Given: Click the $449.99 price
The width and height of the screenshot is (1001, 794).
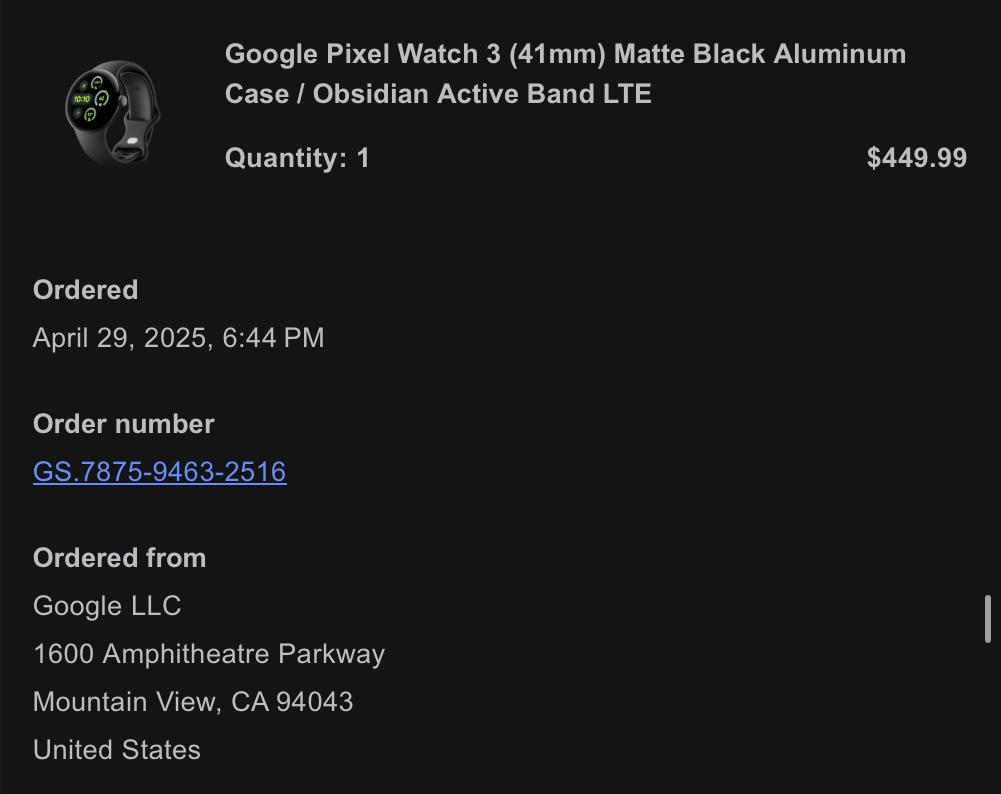Looking at the screenshot, I should coord(916,158).
